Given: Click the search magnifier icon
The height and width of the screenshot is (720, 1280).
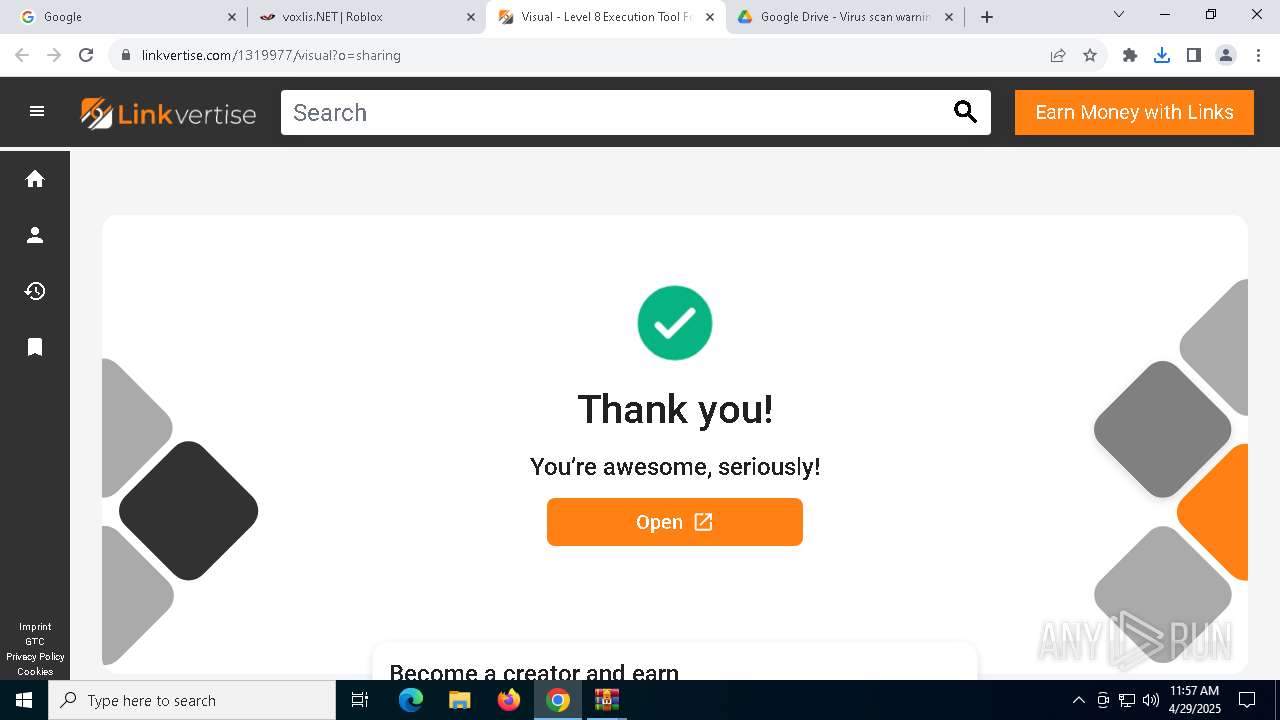Looking at the screenshot, I should pyautogui.click(x=965, y=112).
